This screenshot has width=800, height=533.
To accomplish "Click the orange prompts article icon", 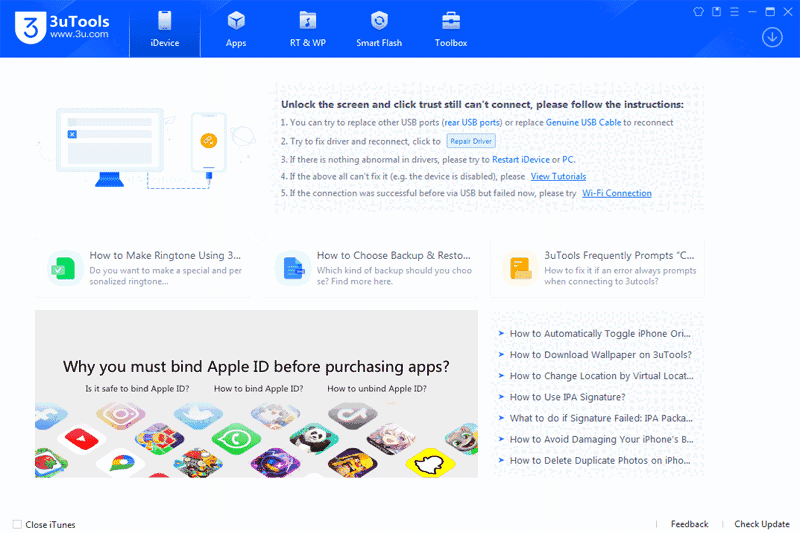I will (x=520, y=268).
